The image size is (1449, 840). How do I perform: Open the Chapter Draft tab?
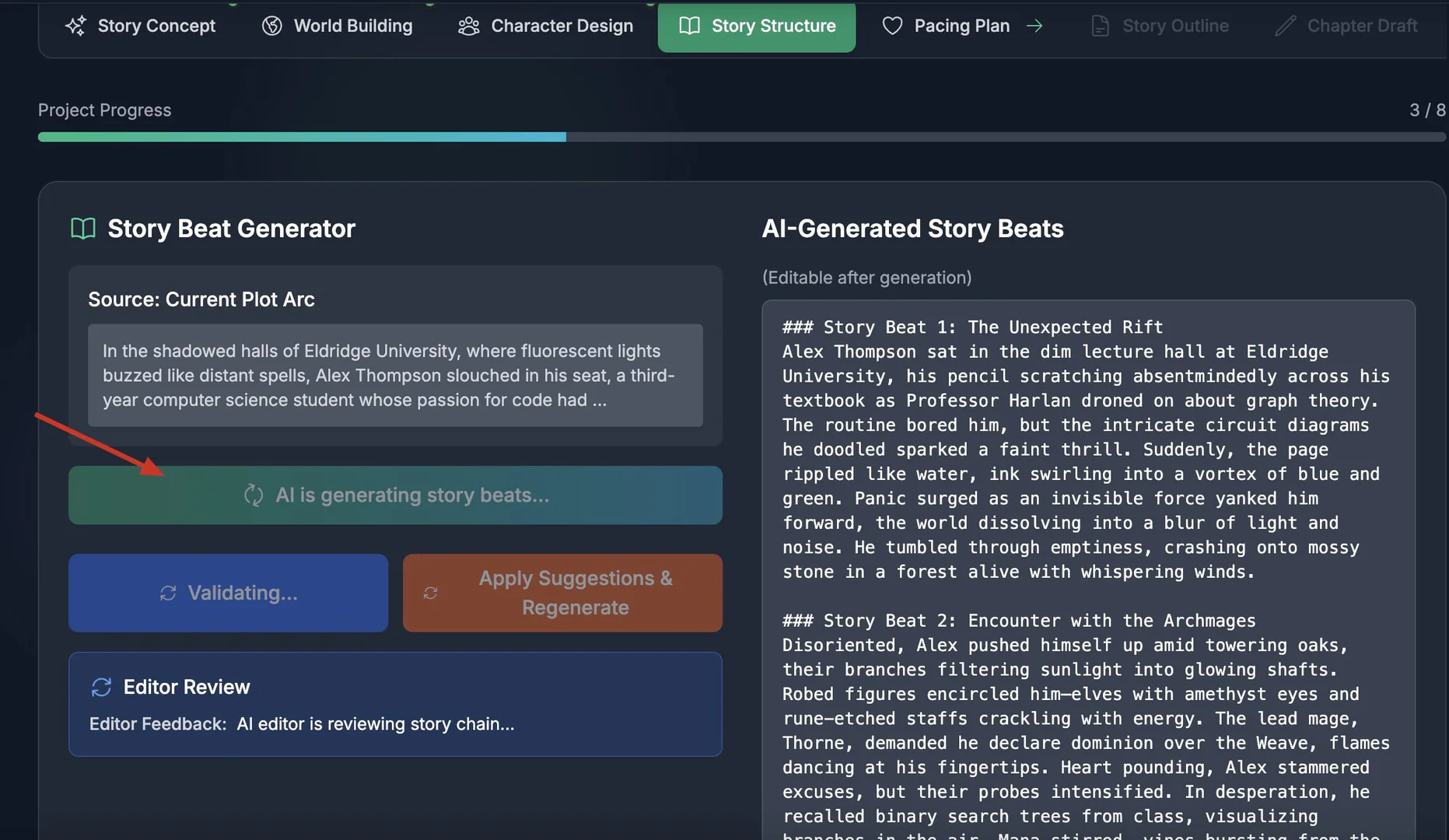click(x=1346, y=26)
